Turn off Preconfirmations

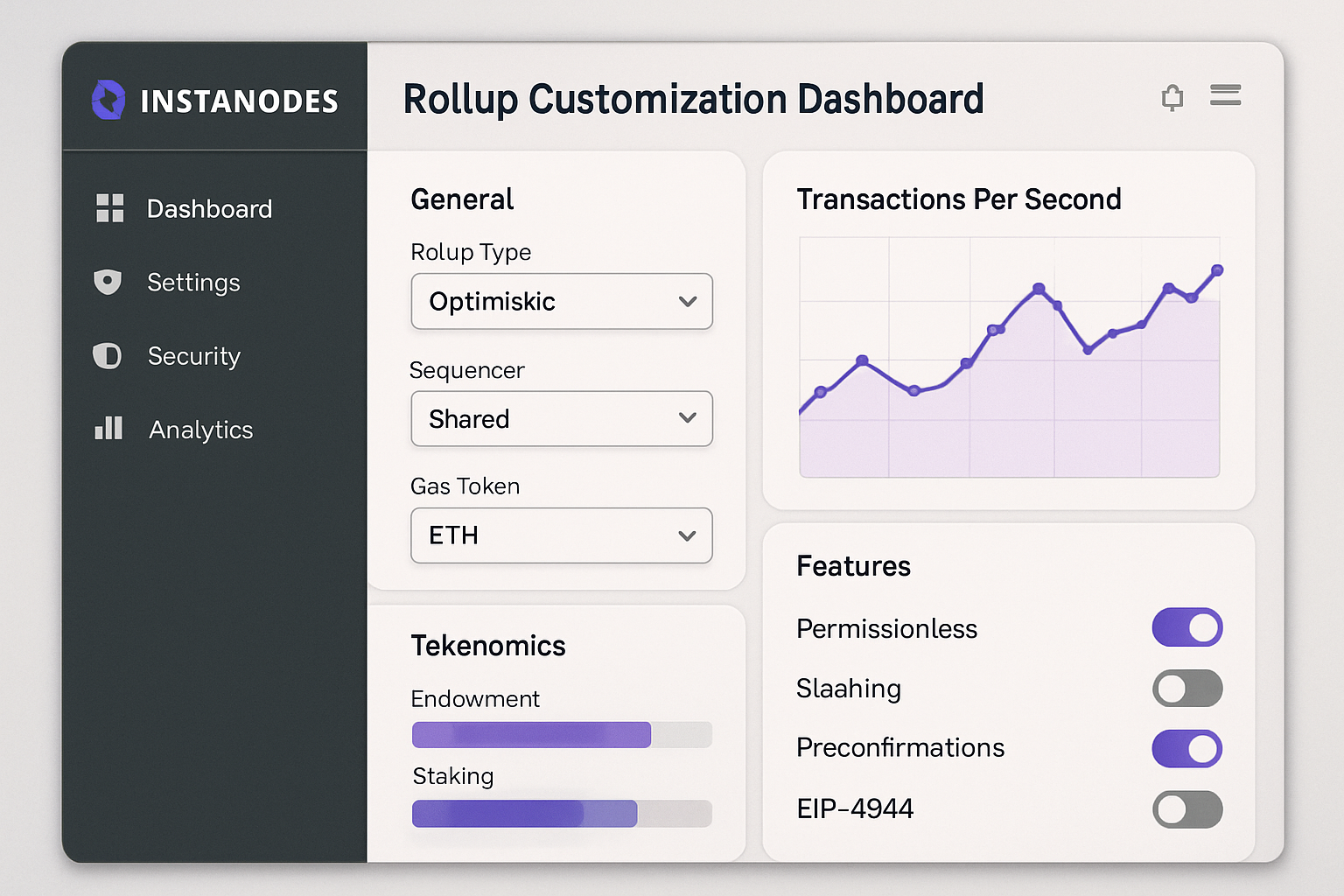(1187, 749)
